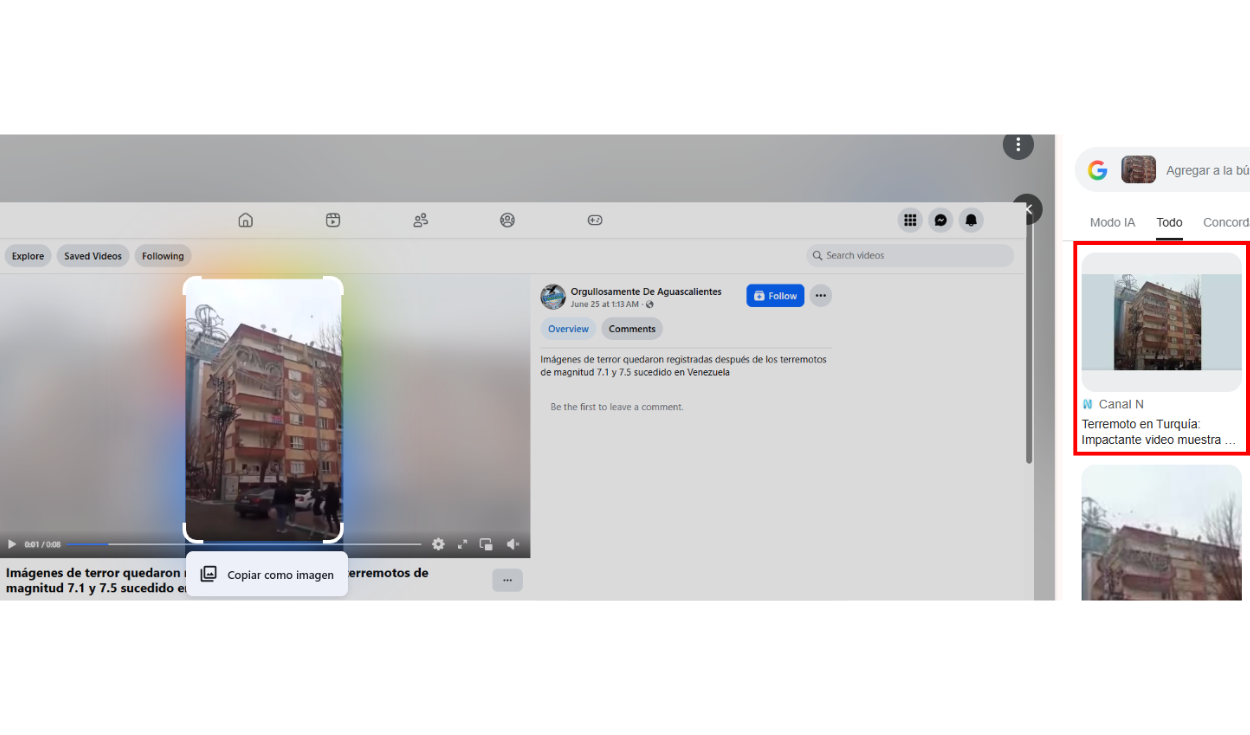Viewport: 1250px width, 735px height.
Task: Choose Copiar como imagen
Action: (267, 574)
